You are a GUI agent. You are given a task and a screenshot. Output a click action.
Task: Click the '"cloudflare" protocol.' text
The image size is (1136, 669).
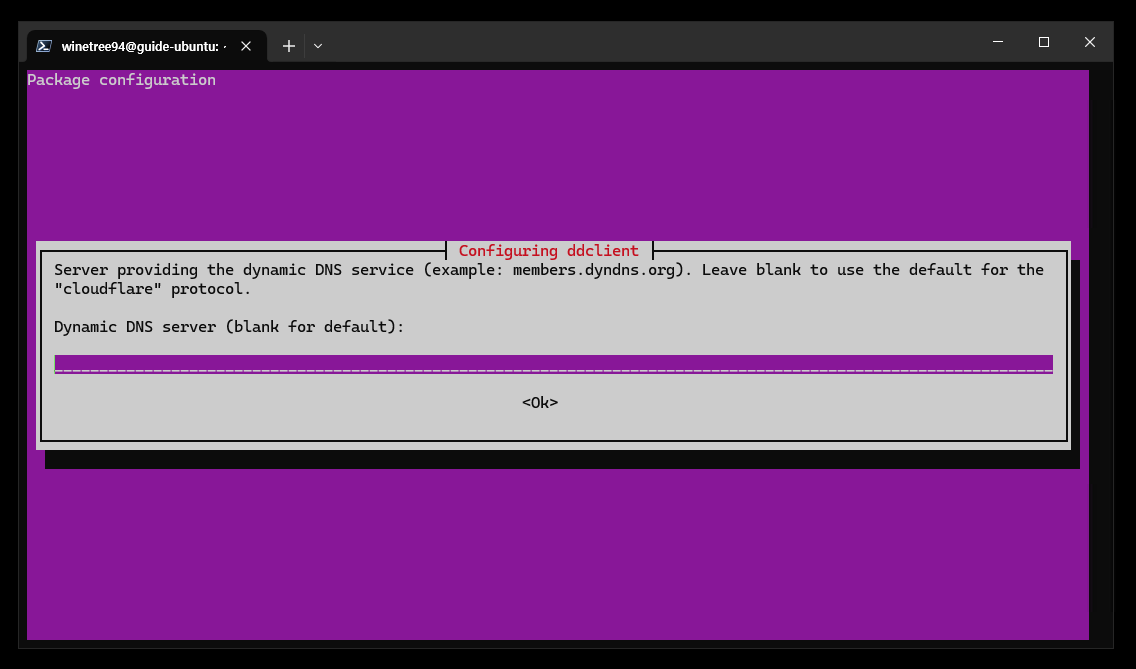(152, 288)
